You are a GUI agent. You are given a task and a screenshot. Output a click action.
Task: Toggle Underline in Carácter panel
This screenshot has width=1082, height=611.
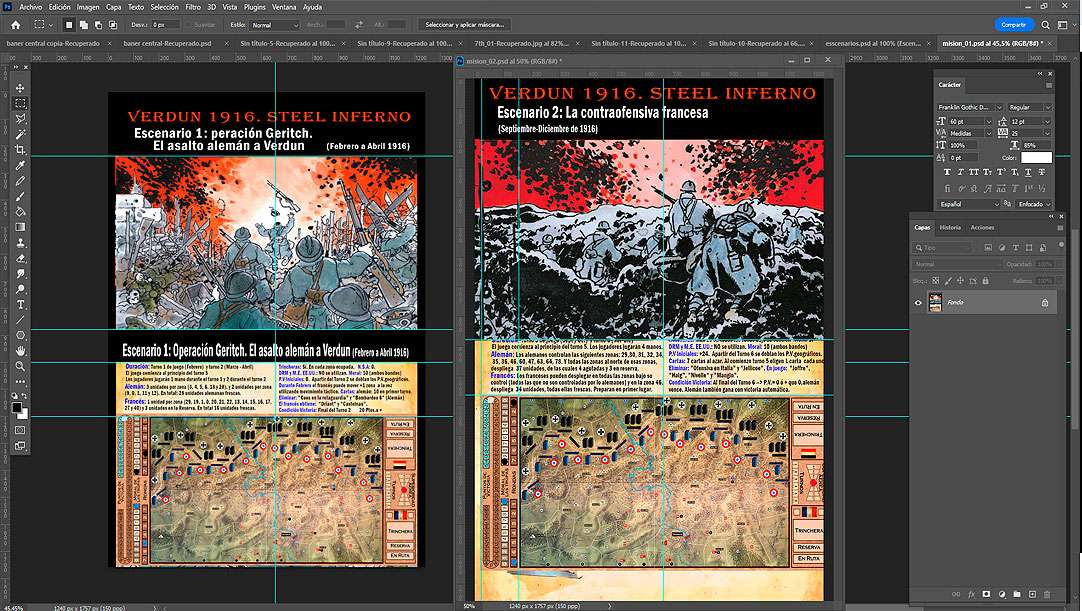[1027, 172]
